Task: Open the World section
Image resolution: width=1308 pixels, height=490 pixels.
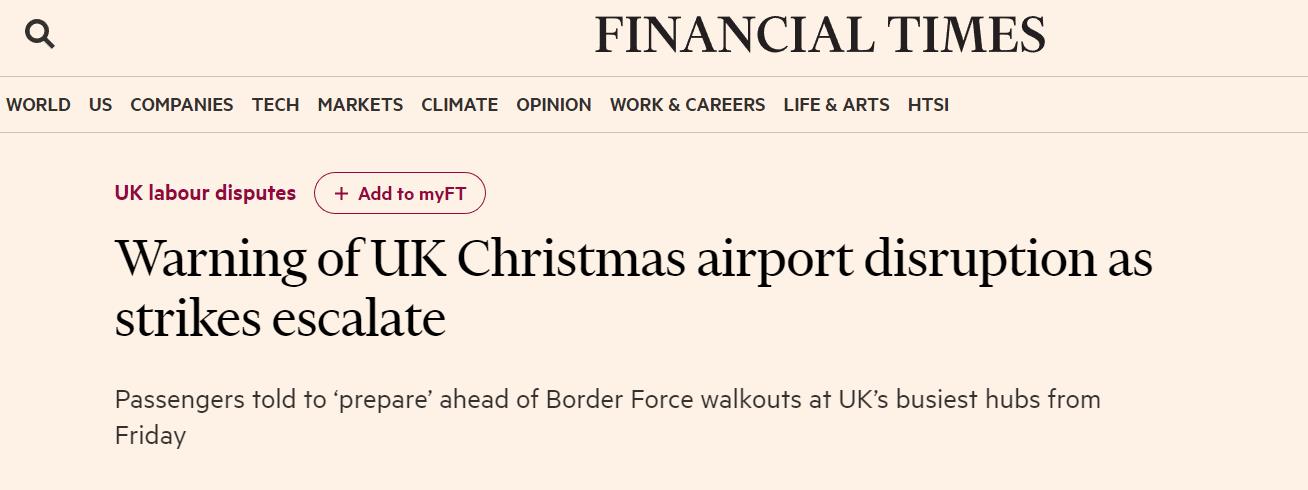Action: 38,105
